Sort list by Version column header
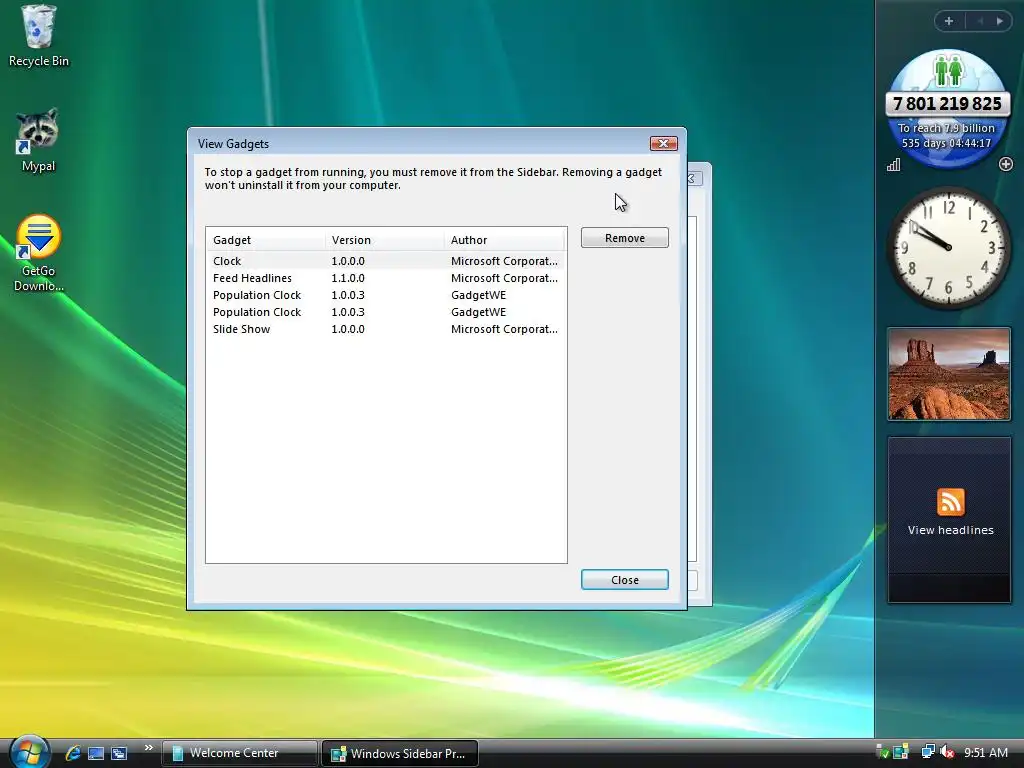Viewport: 1024px width, 768px height. point(384,240)
